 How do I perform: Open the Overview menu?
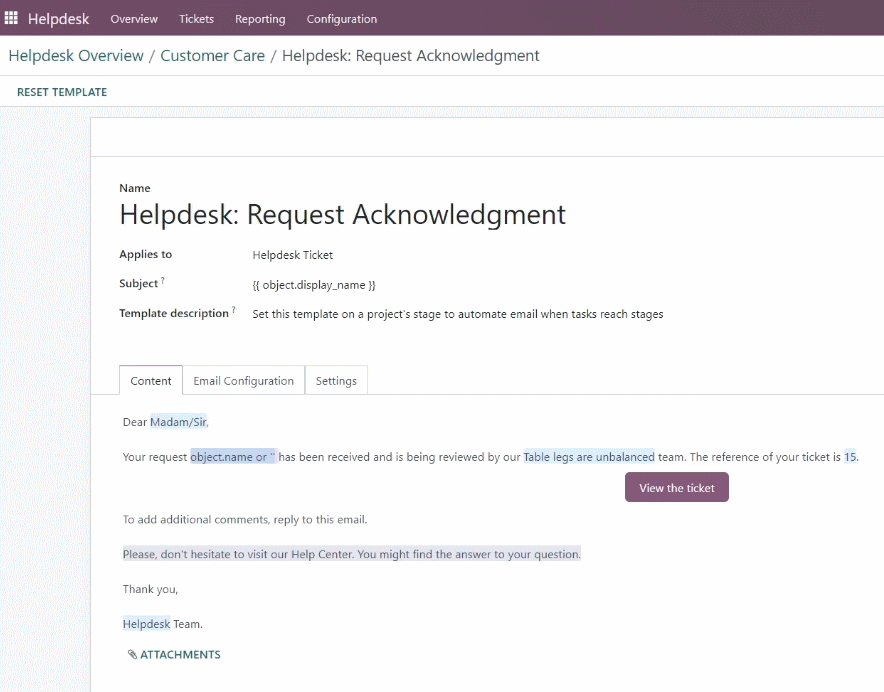(134, 19)
